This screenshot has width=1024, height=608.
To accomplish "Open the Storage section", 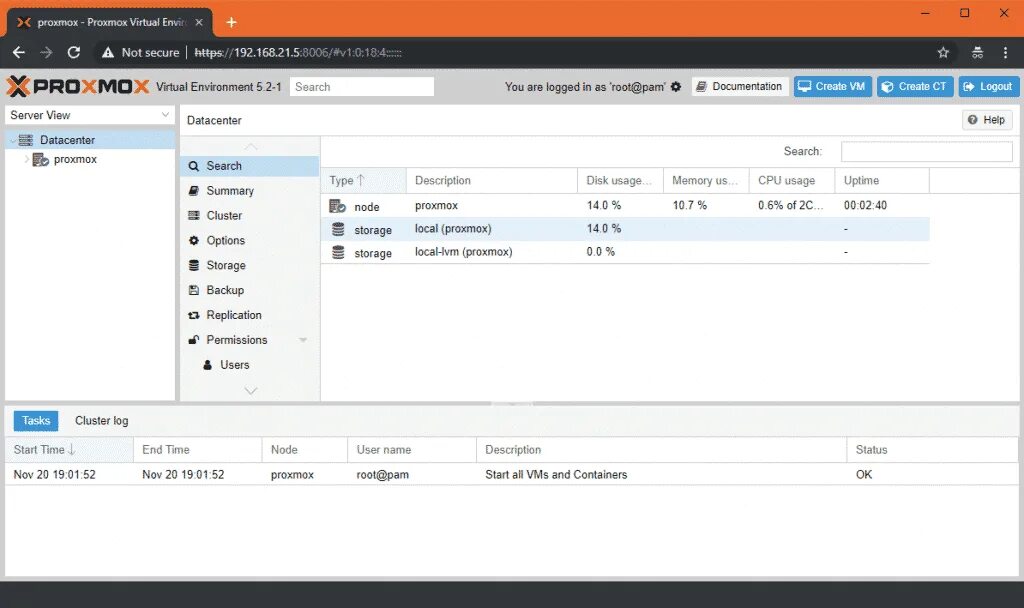I will pyautogui.click(x=249, y=265).
